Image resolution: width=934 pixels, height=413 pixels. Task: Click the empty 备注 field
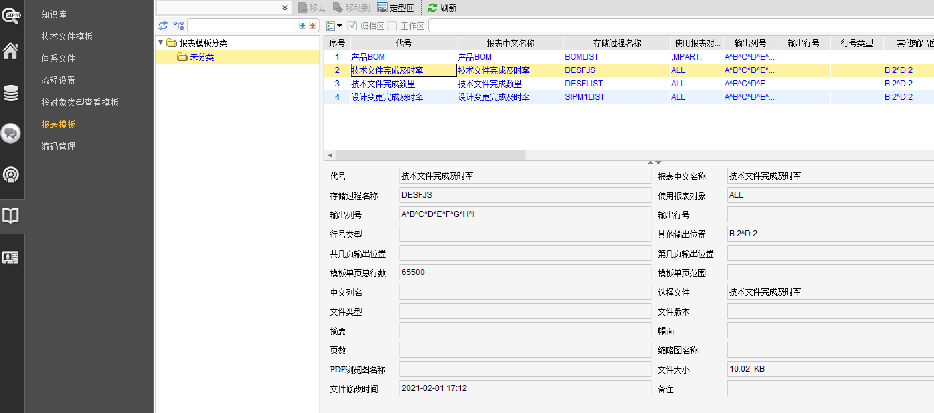pyautogui.click(x=831, y=389)
